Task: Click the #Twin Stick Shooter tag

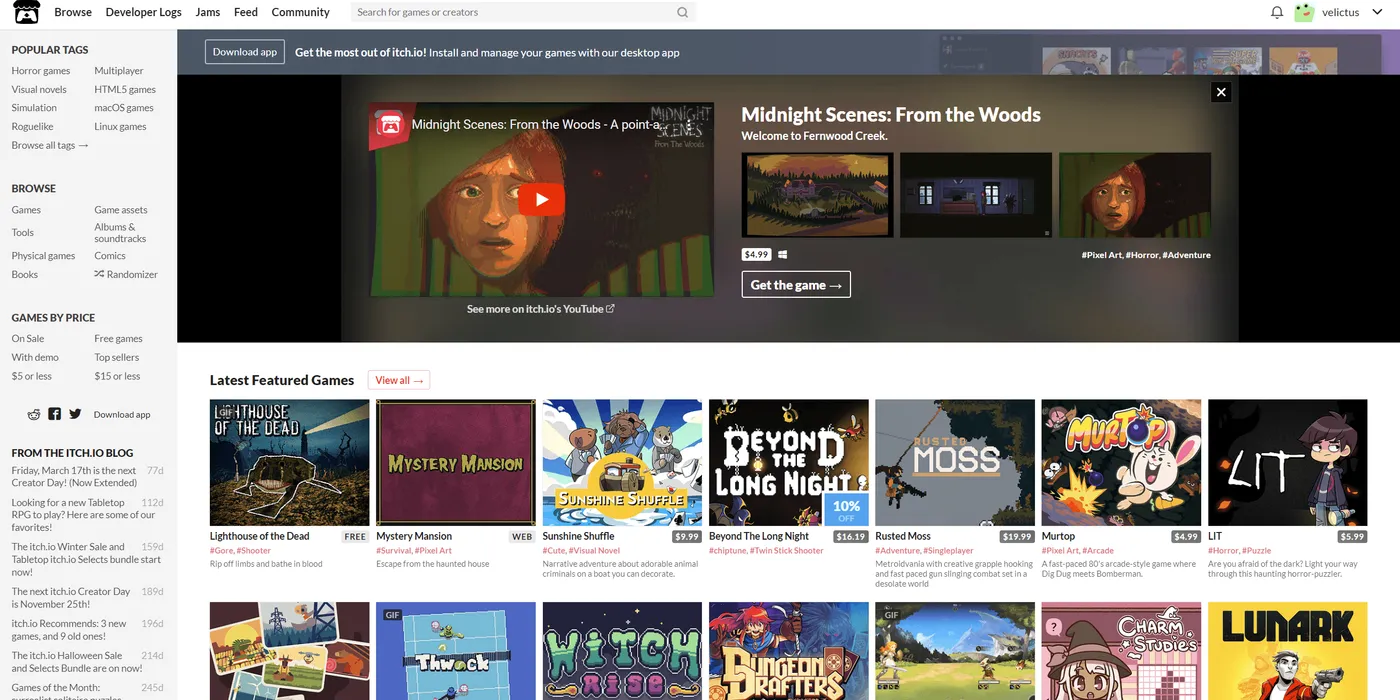Action: click(787, 551)
